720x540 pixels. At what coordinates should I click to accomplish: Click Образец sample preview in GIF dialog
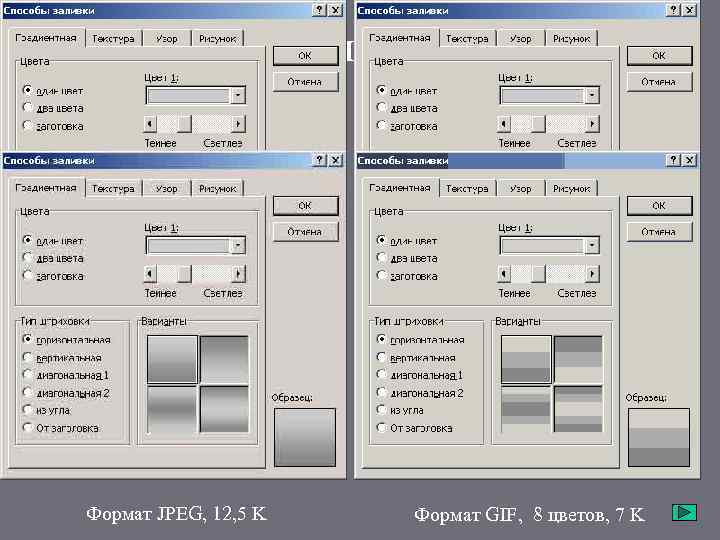click(x=659, y=438)
